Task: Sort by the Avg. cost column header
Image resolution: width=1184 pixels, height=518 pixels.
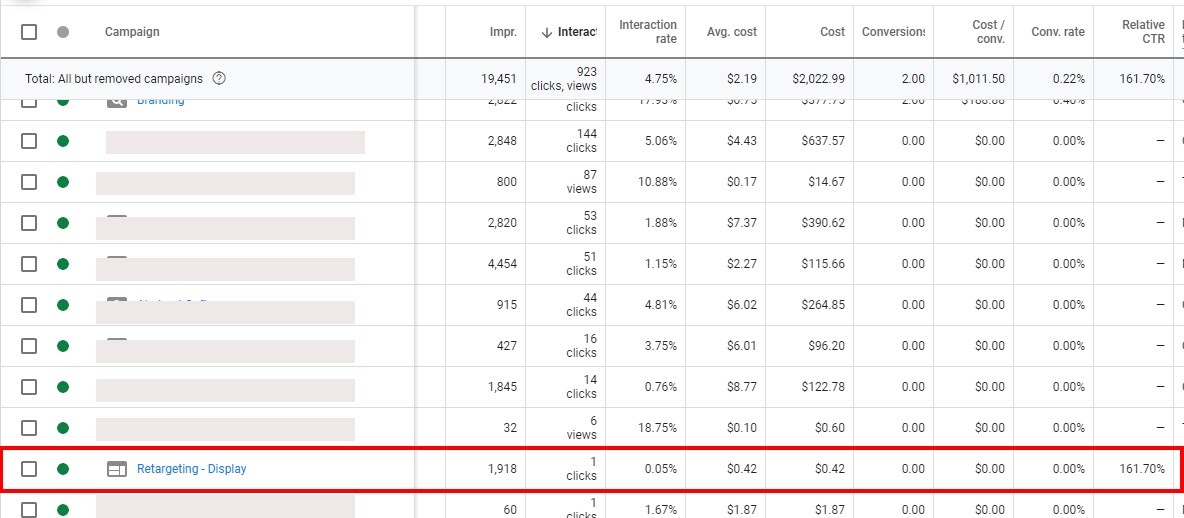Action: coord(731,32)
